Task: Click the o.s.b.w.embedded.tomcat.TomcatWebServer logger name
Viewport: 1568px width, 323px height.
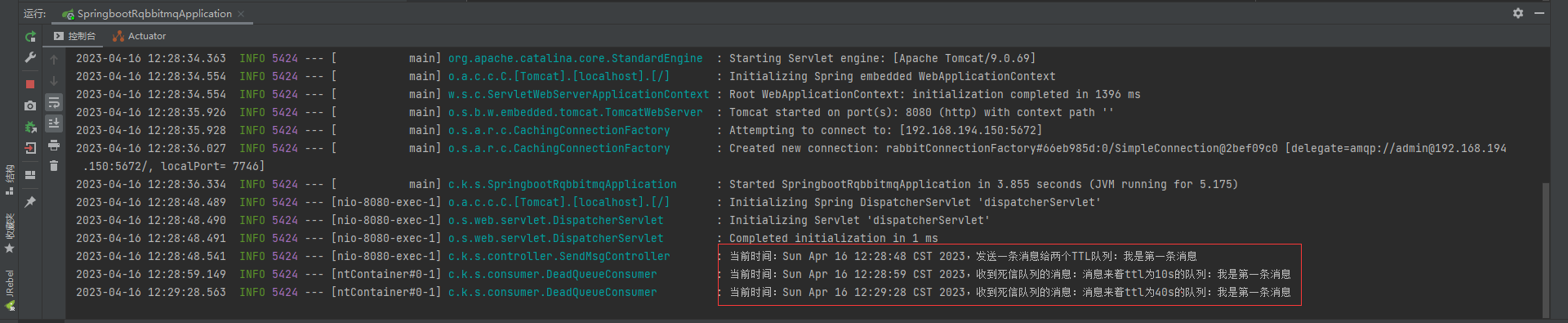Action: (x=575, y=112)
